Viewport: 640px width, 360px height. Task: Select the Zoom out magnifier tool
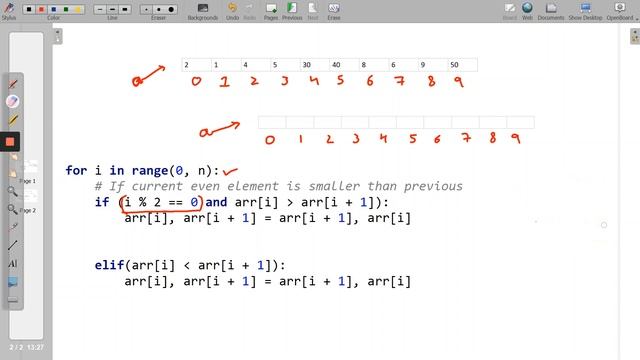pyautogui.click(x=13, y=209)
